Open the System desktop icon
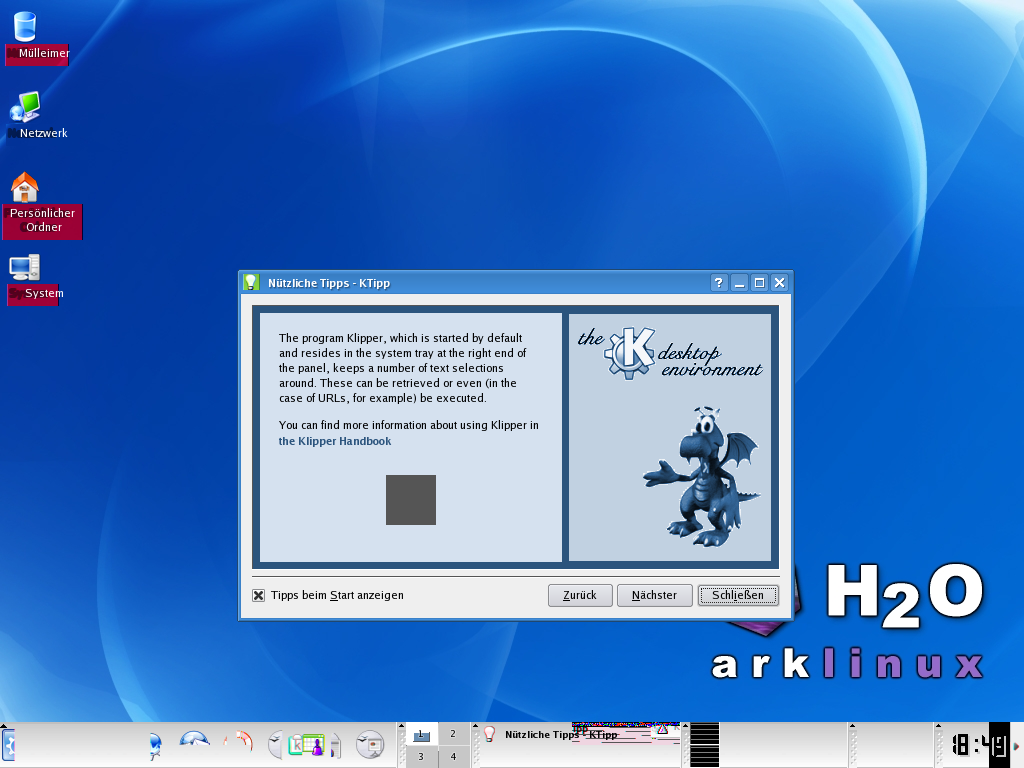This screenshot has width=1024, height=768. [24, 268]
